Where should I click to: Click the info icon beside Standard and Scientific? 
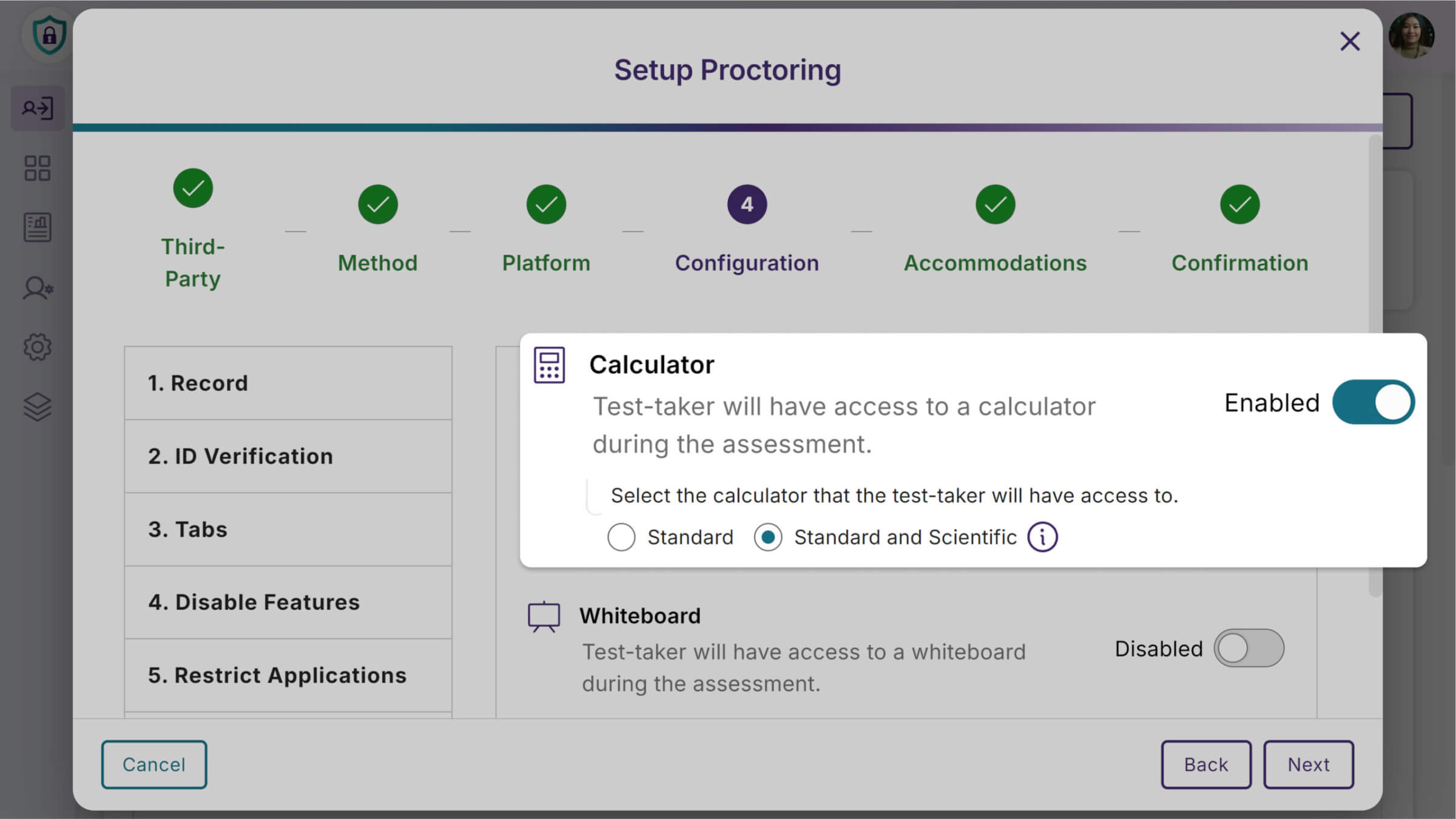[1042, 537]
